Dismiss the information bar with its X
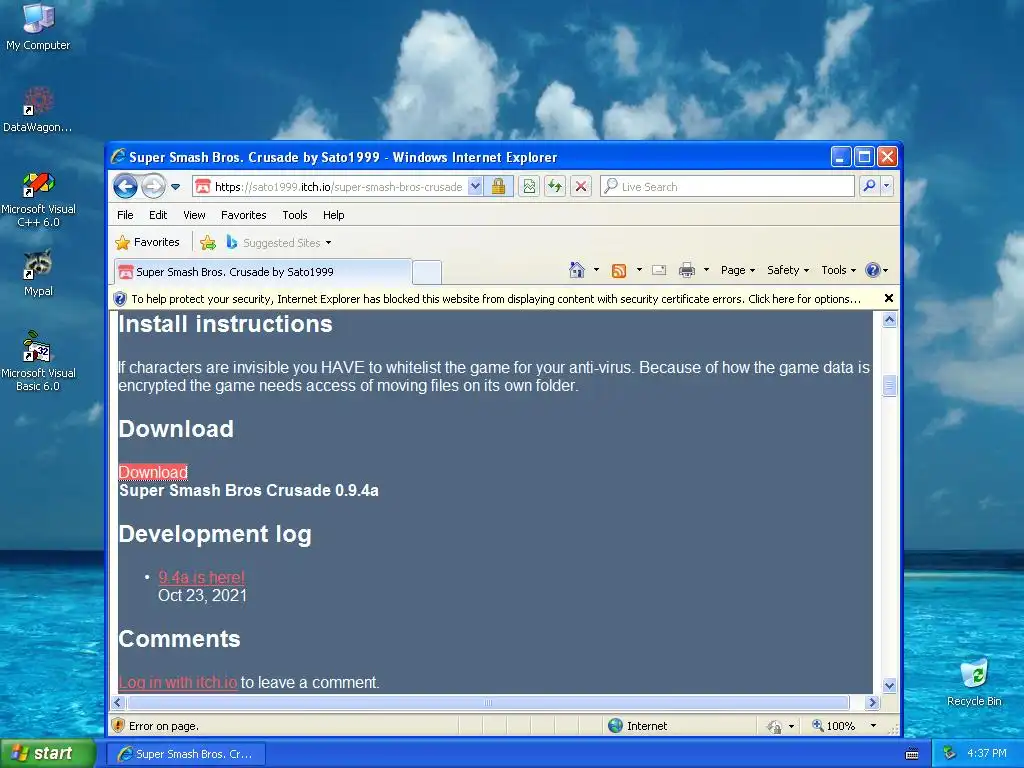 coord(888,298)
